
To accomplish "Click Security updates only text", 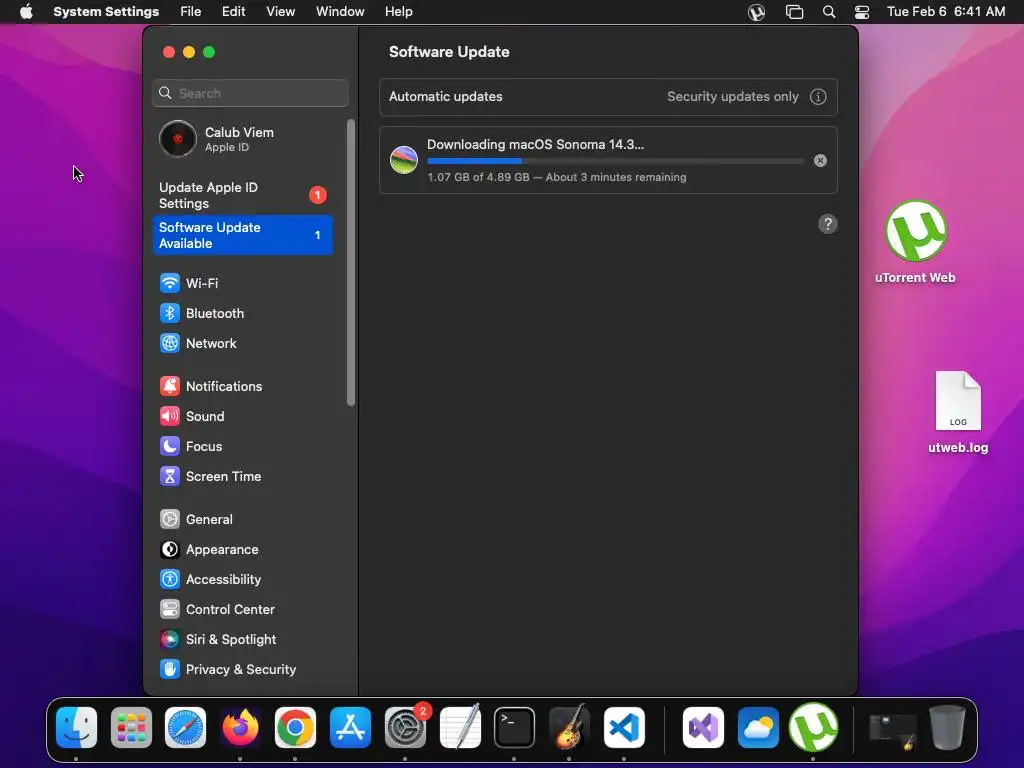I will pos(733,97).
